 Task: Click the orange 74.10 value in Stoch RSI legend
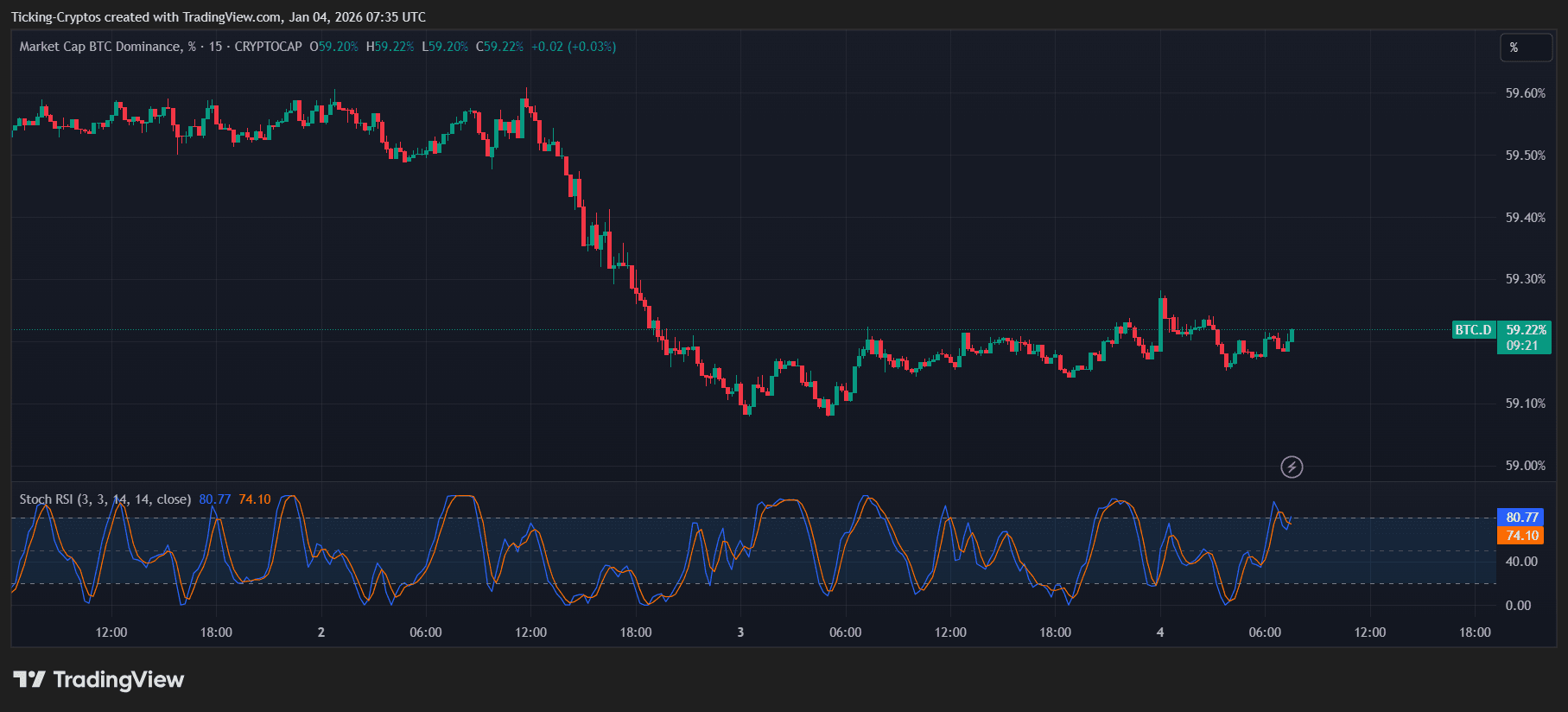pyautogui.click(x=255, y=499)
